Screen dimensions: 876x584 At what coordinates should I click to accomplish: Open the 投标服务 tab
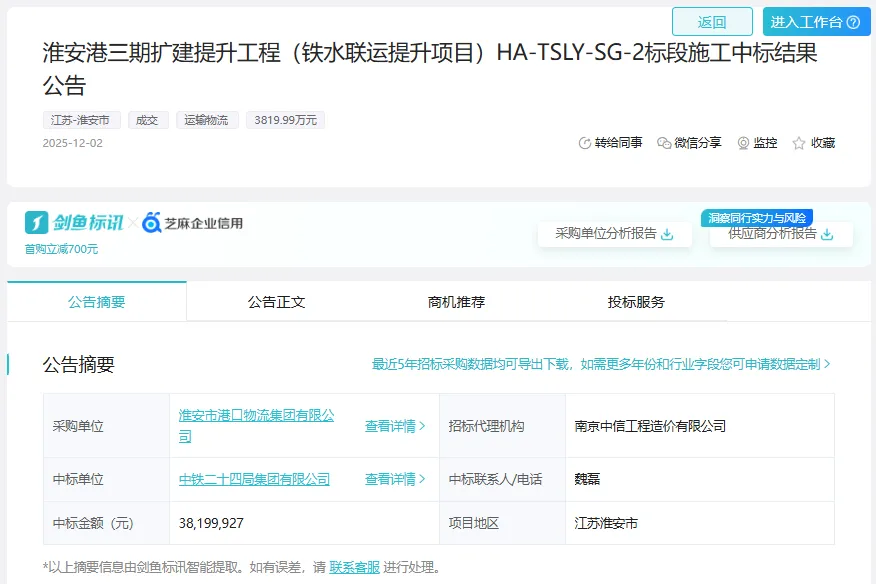tap(636, 302)
